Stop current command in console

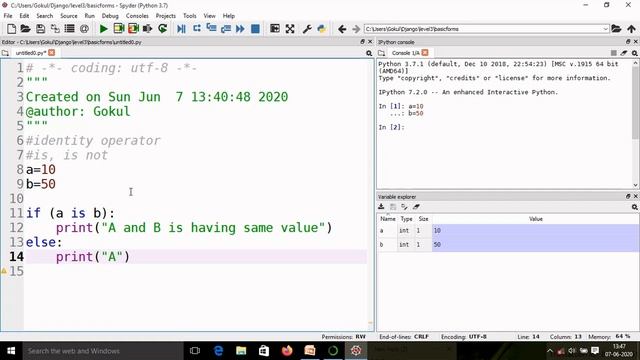613,53
